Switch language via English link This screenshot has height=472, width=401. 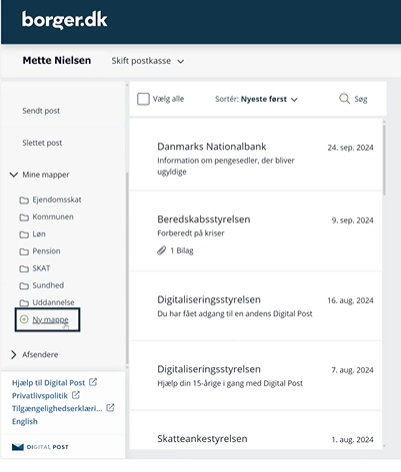click(x=25, y=421)
